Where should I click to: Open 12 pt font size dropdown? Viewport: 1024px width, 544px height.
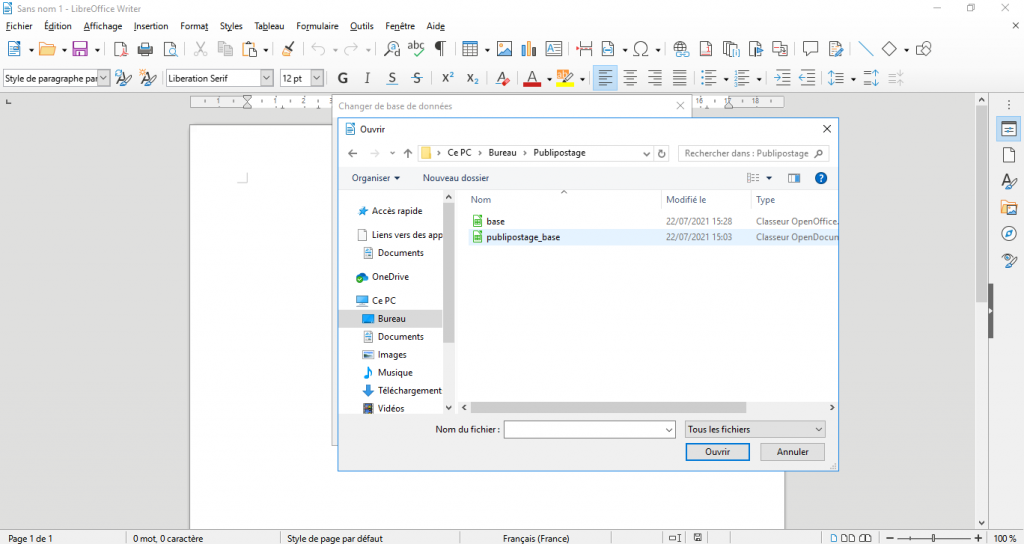317,78
